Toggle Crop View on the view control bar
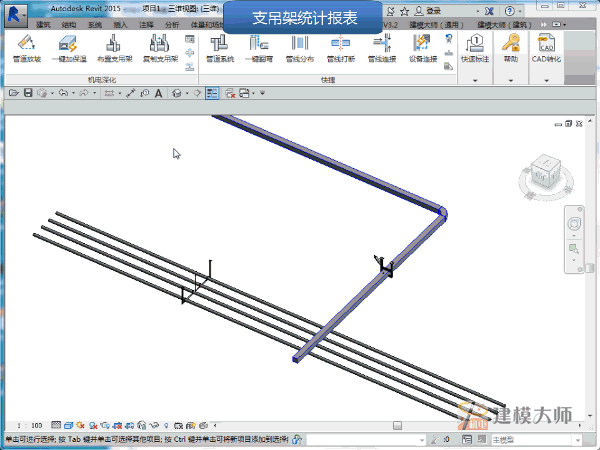The height and width of the screenshot is (450, 600). [x=117, y=425]
